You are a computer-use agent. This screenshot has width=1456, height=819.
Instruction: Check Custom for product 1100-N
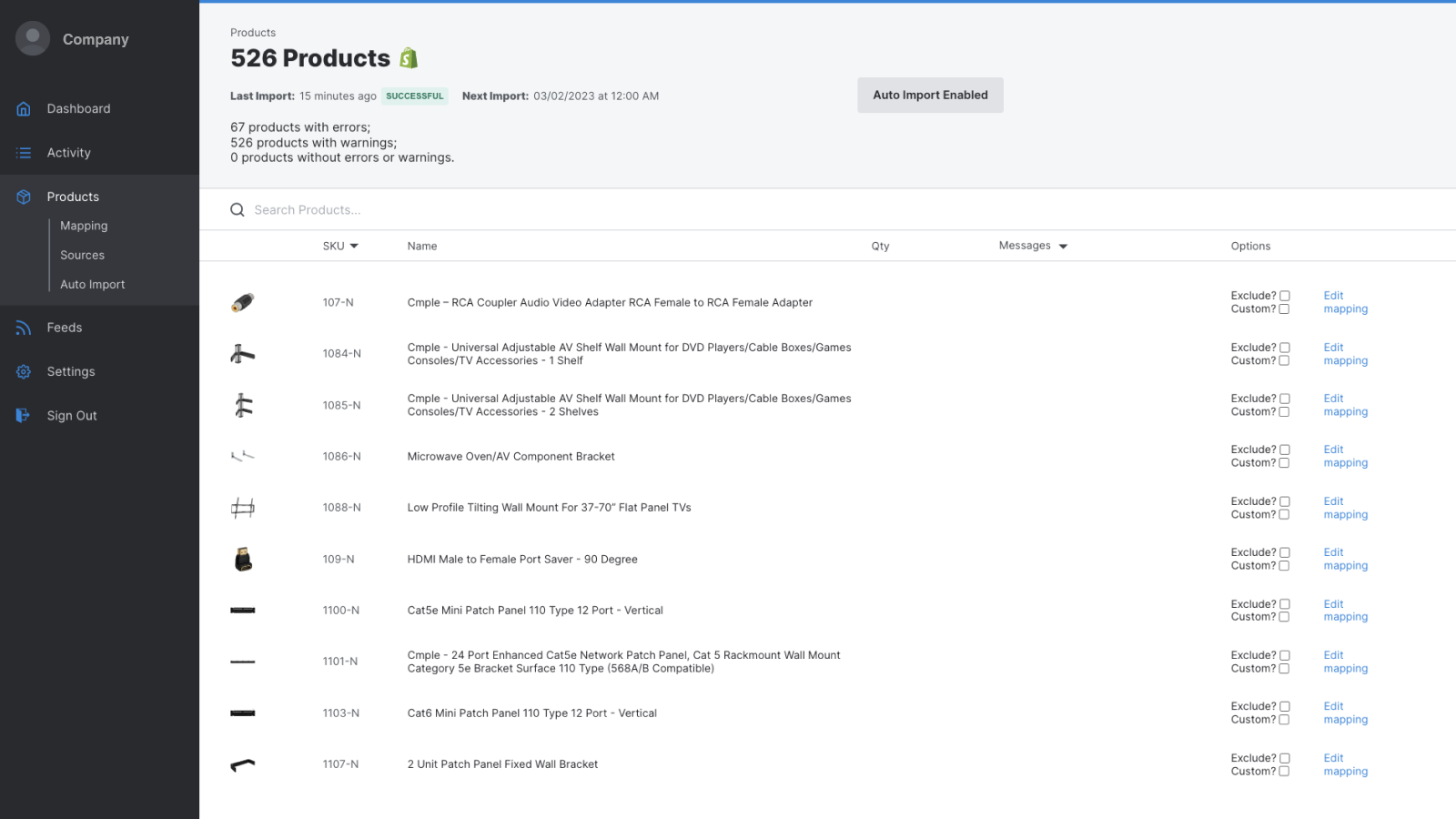click(1284, 617)
